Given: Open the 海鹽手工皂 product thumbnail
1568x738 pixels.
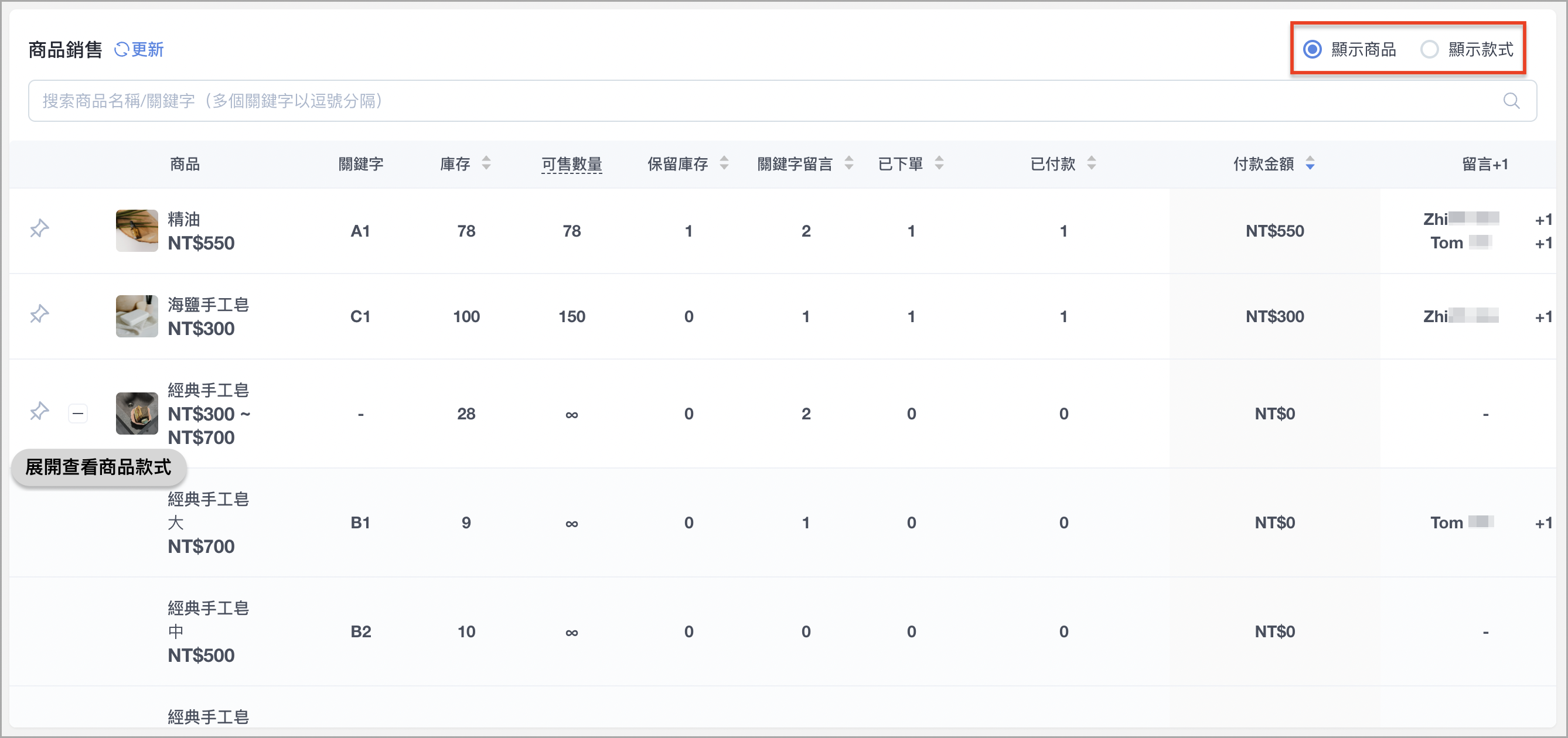Looking at the screenshot, I should pyautogui.click(x=137, y=316).
